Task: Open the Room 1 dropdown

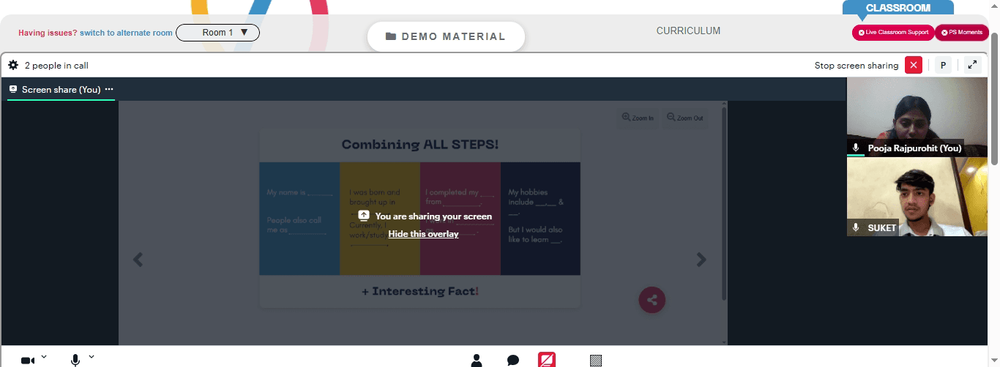Action: pos(217,33)
